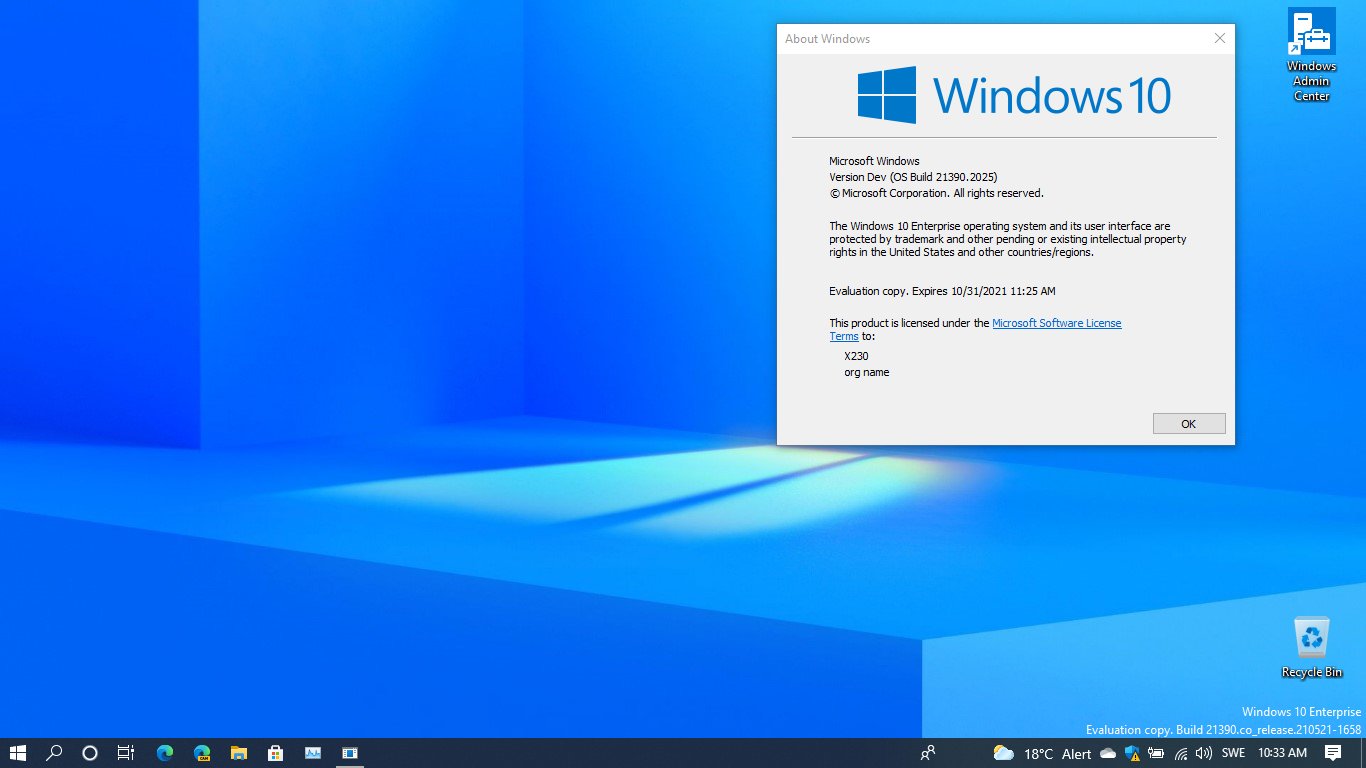Select the Windows Admin Center desktop shortcut

tap(1311, 55)
